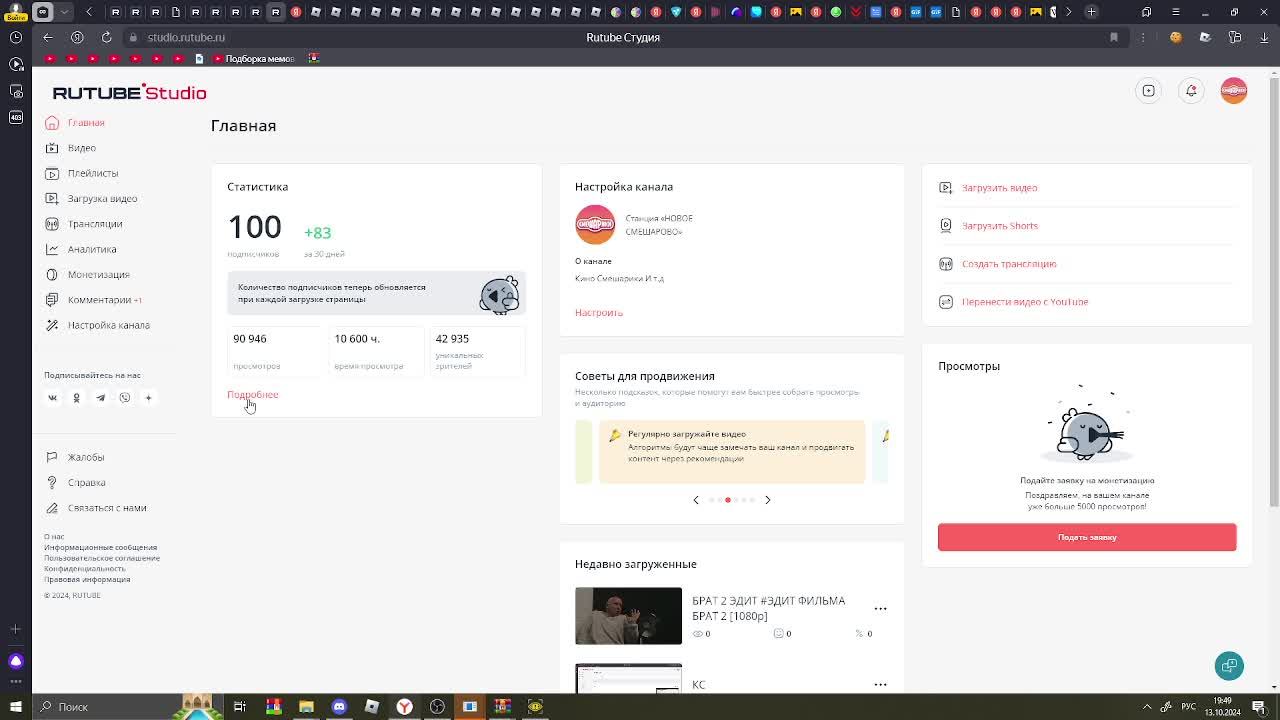Click Загрузить Shorts quick action
This screenshot has width=1280, height=720.
pyautogui.click(x=988, y=226)
